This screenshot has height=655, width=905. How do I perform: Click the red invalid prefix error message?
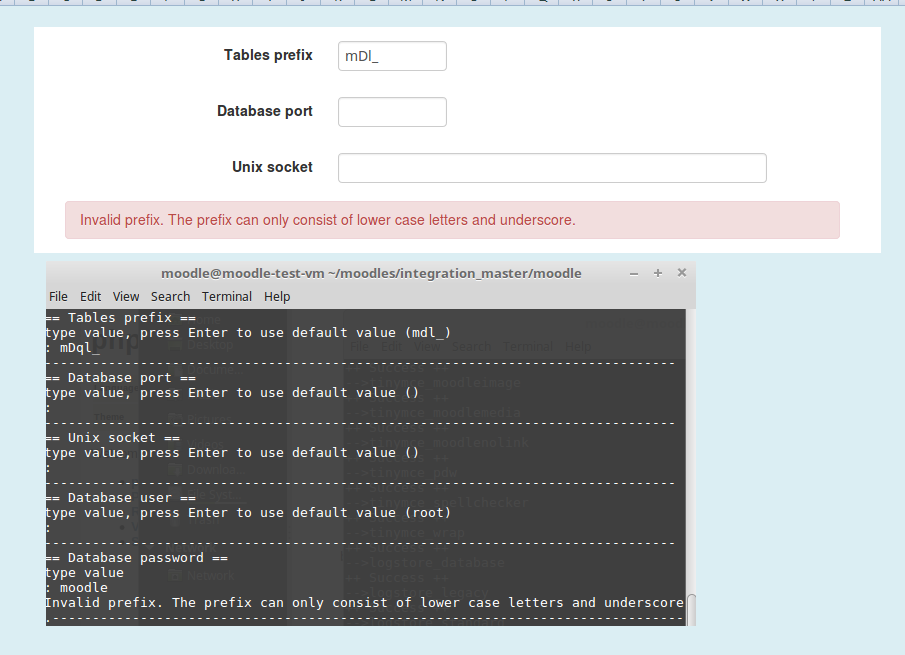click(452, 220)
